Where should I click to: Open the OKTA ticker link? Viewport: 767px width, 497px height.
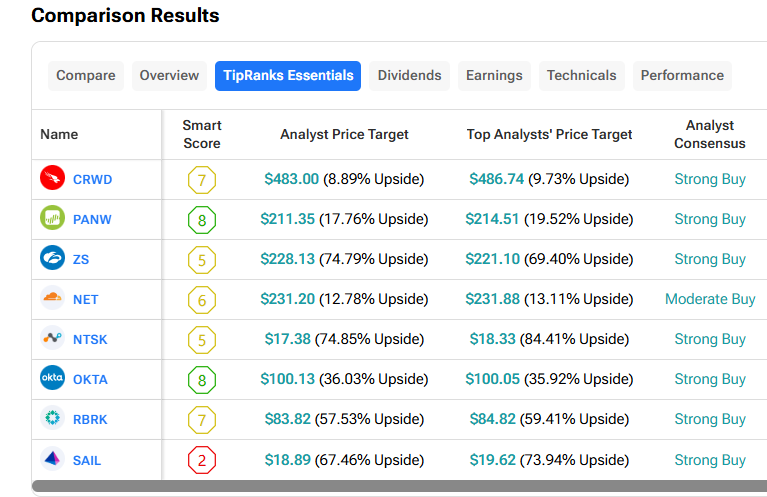pyautogui.click(x=90, y=380)
